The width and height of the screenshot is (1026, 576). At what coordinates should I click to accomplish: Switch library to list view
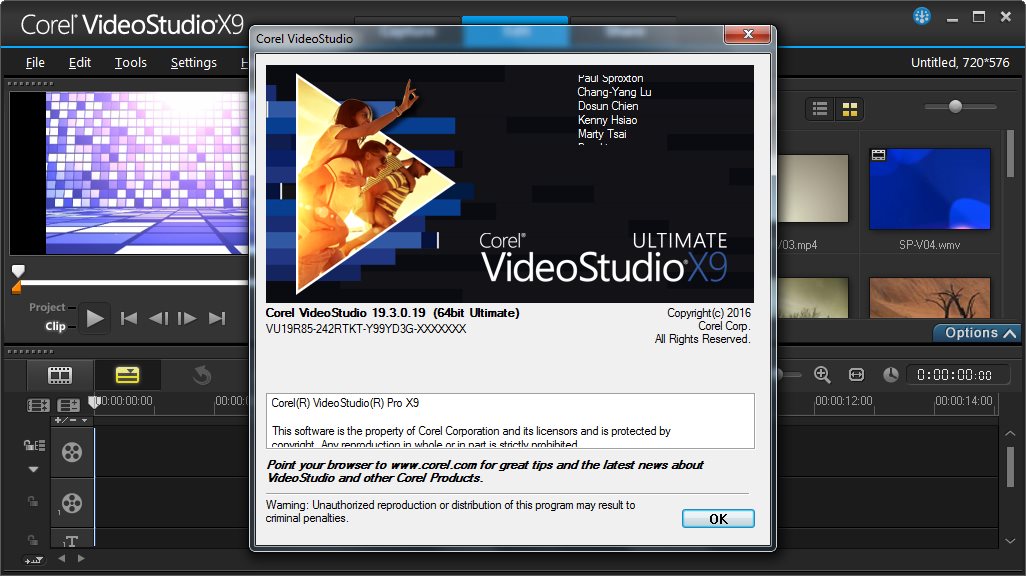(820, 109)
